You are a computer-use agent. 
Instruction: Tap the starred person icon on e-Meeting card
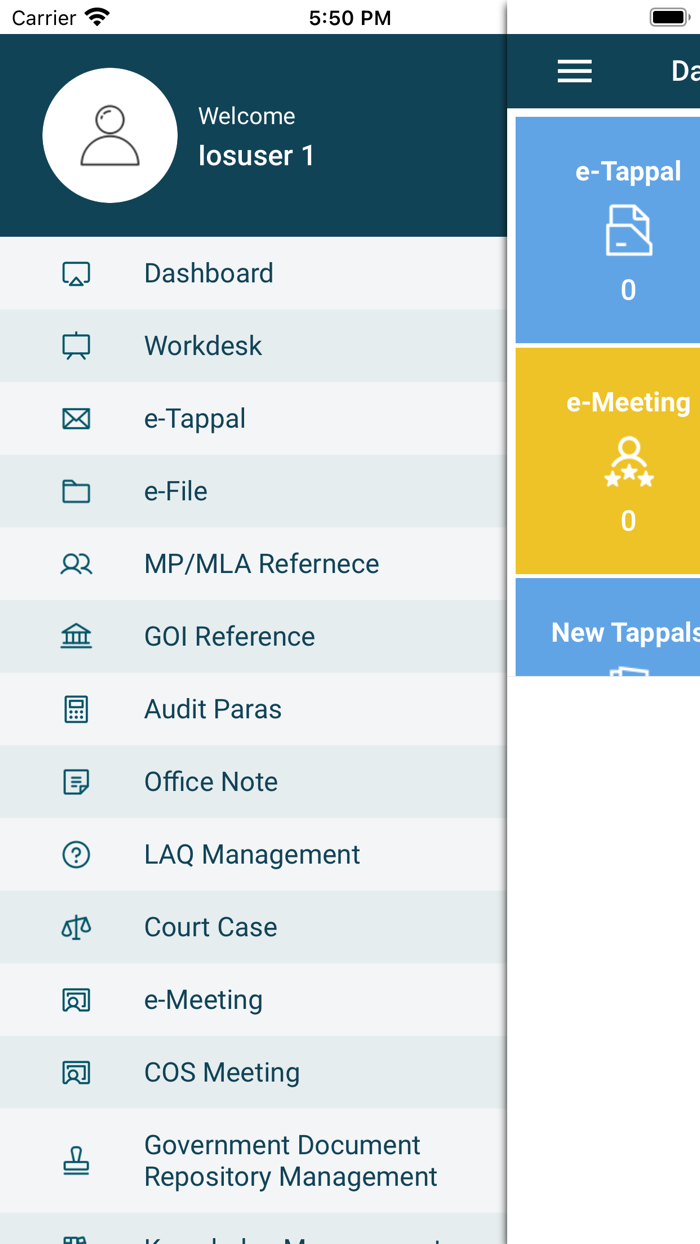click(x=629, y=462)
